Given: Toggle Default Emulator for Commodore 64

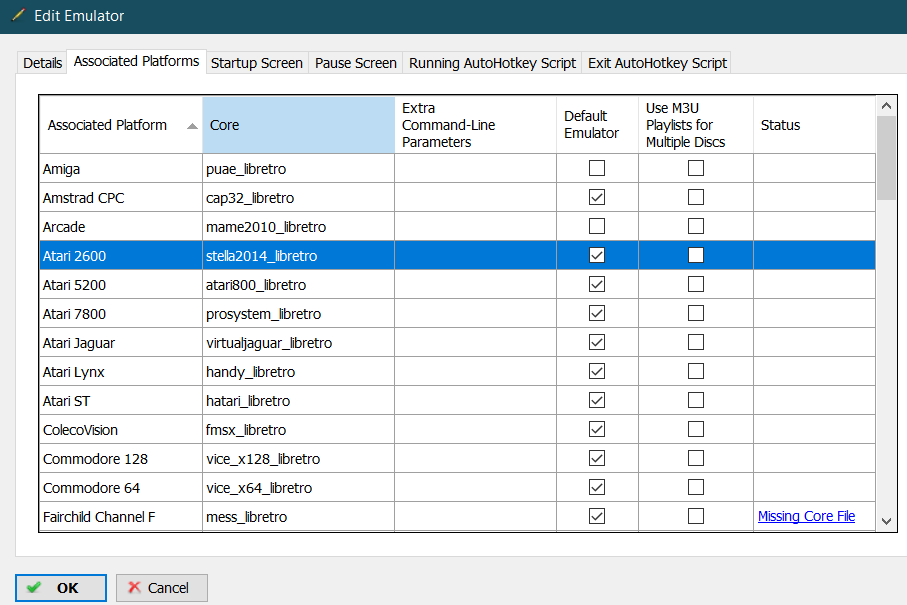Looking at the screenshot, I should 597,487.
